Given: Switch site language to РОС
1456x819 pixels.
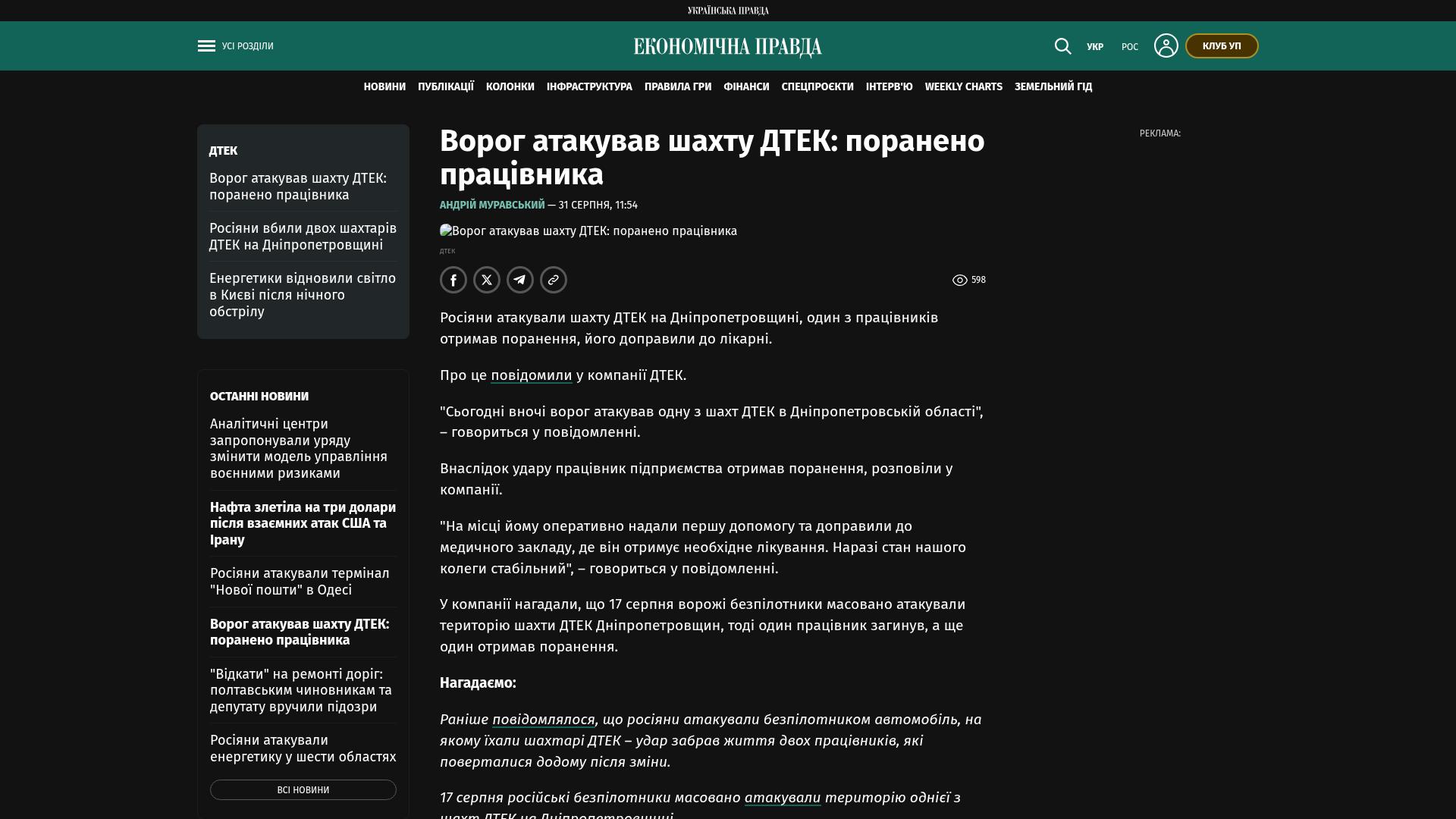Looking at the screenshot, I should coord(1130,47).
